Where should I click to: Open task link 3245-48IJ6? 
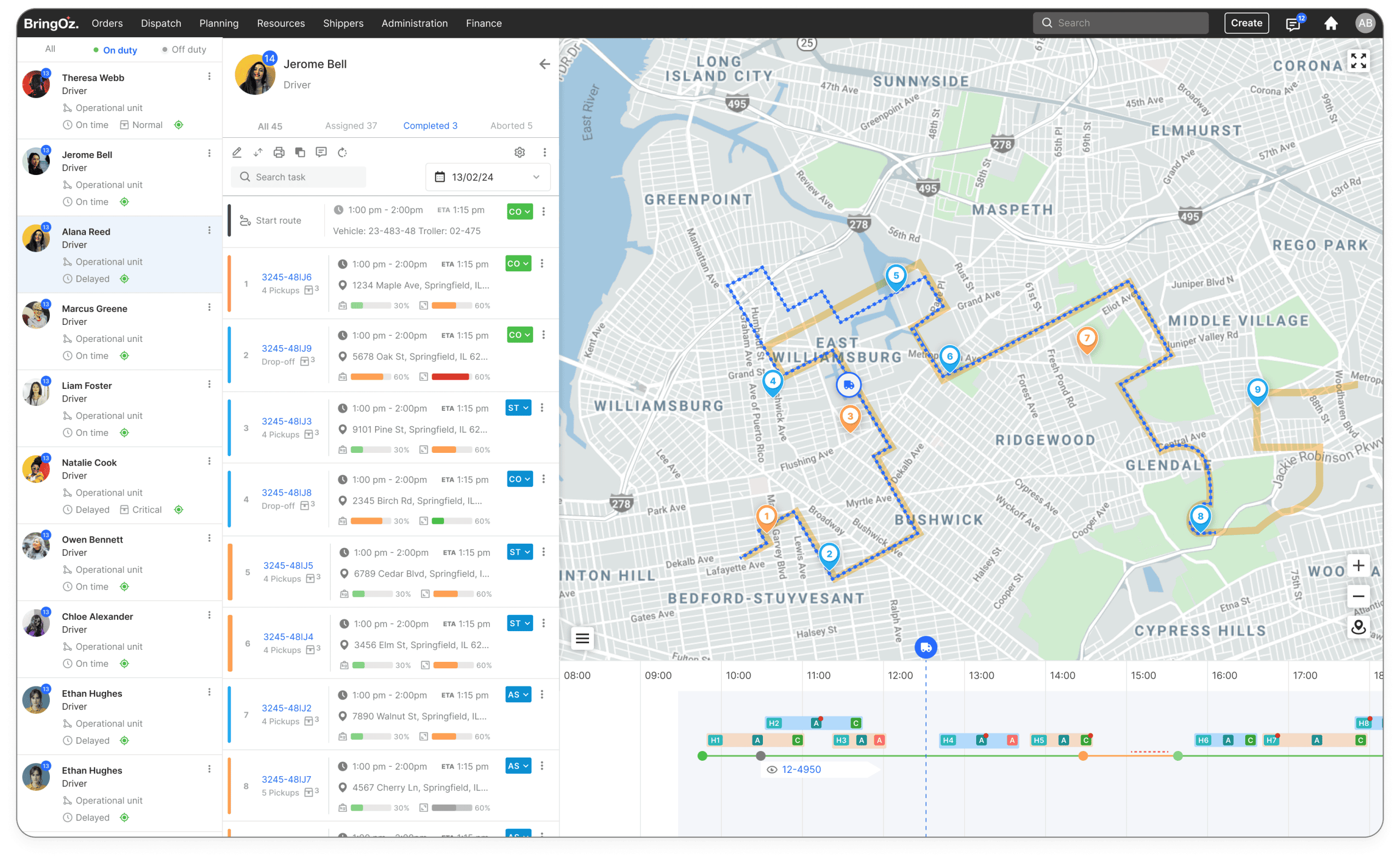pyautogui.click(x=287, y=277)
